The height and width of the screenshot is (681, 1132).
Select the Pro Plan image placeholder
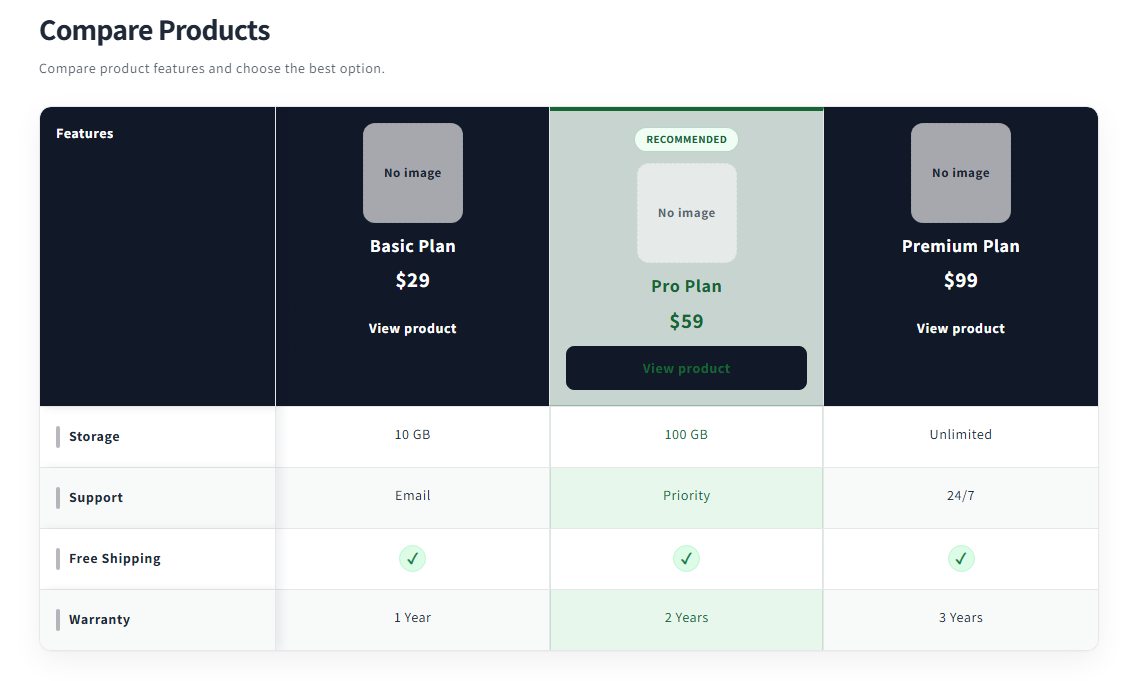(687, 213)
